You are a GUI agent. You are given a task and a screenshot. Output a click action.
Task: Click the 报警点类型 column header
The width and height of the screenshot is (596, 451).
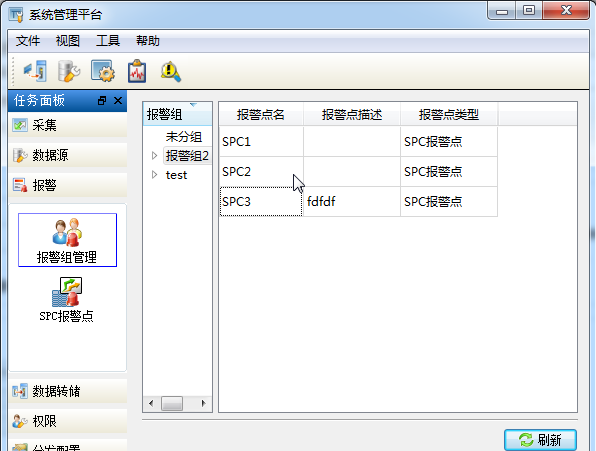[449, 114]
